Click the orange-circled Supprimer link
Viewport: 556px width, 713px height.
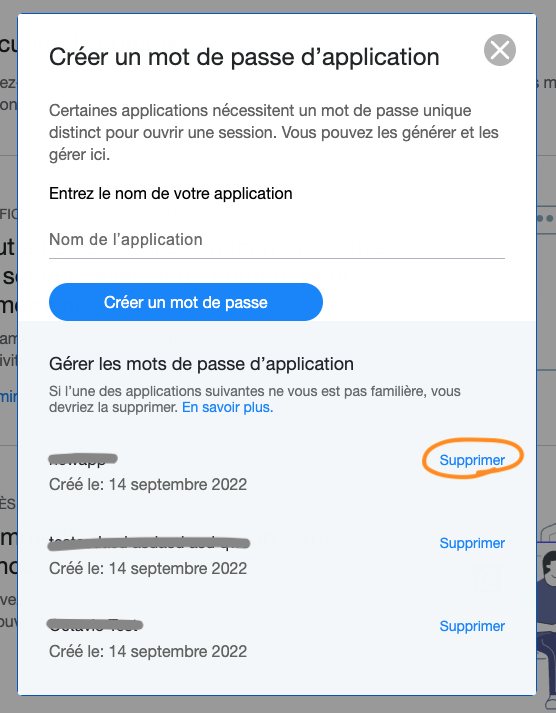click(472, 460)
